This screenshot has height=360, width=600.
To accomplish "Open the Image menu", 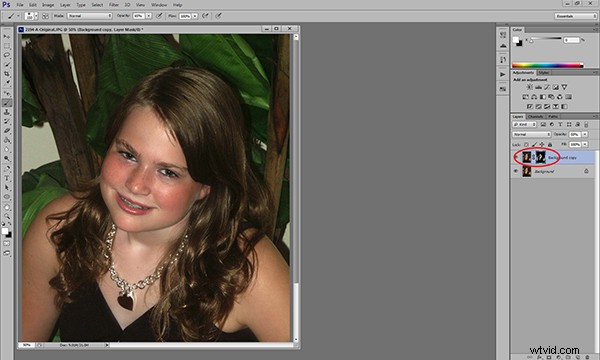I will click(x=48, y=5).
